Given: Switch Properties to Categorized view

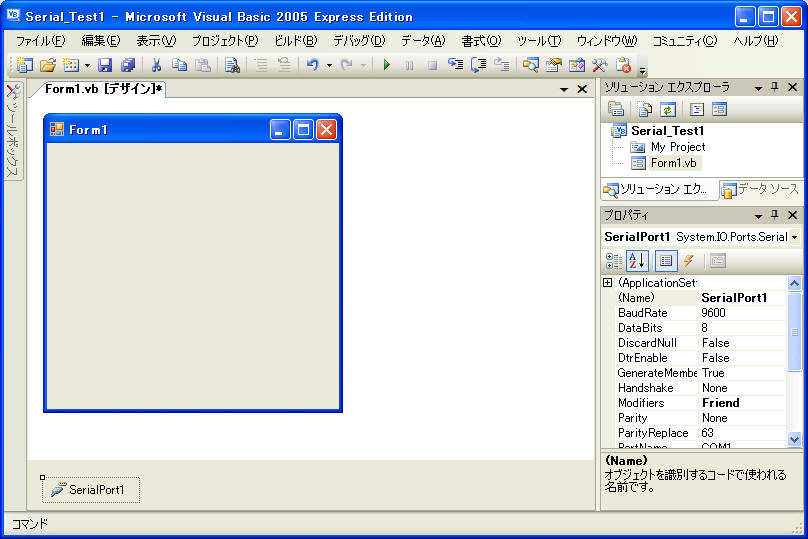Looking at the screenshot, I should 614,261.
